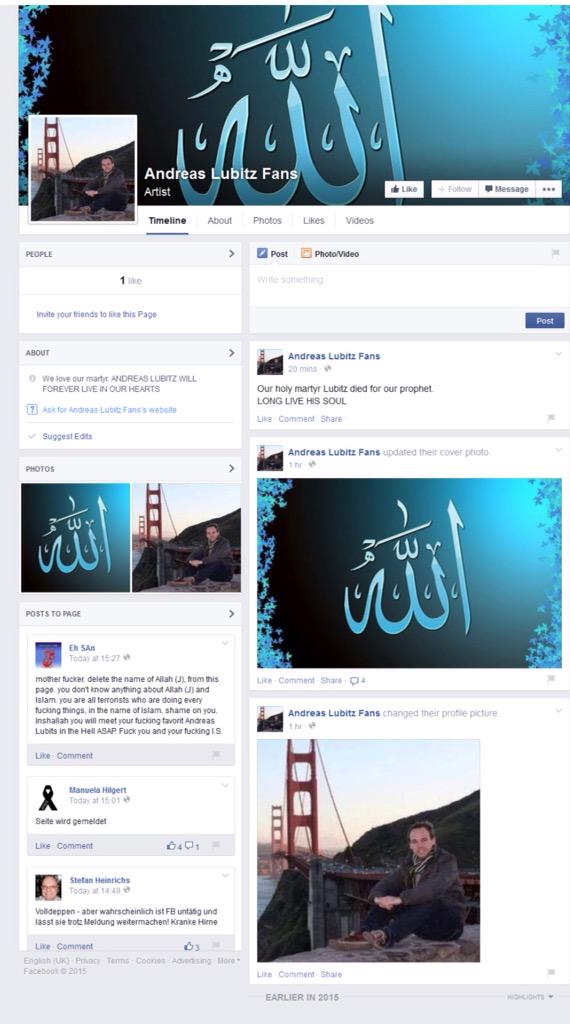
Task: Click the Write something text field
Action: pyautogui.click(x=409, y=286)
